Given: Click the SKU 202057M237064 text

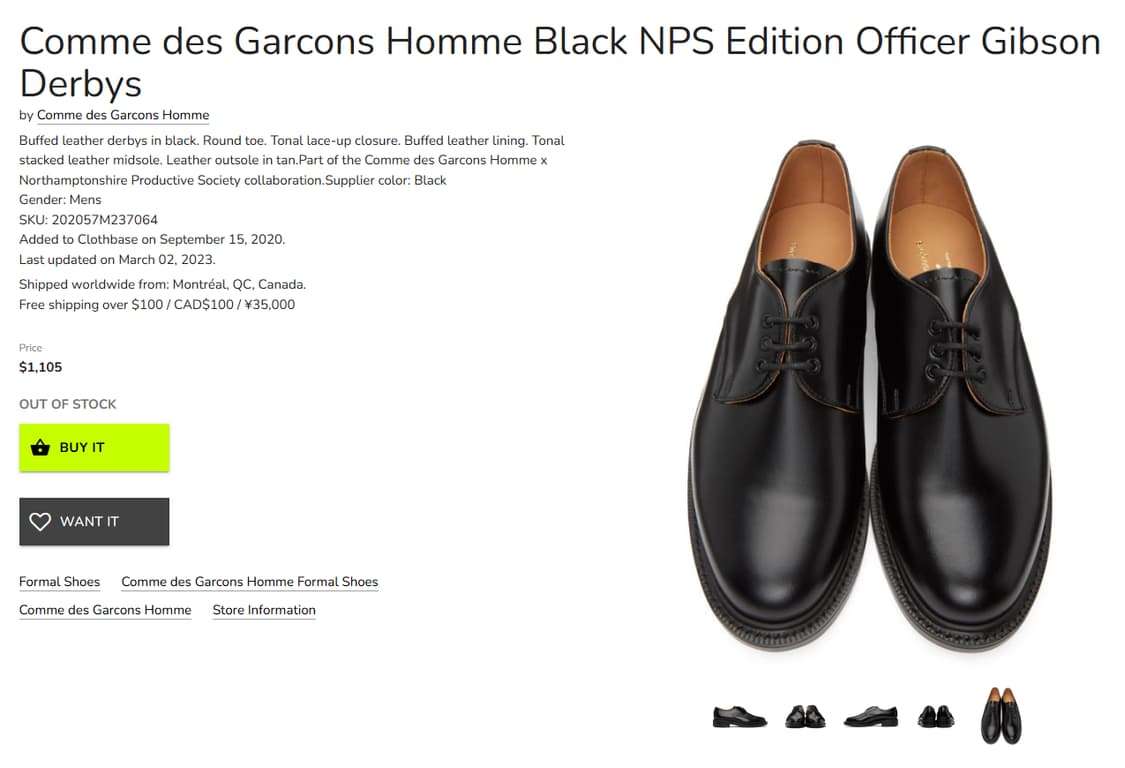Looking at the screenshot, I should point(89,220).
